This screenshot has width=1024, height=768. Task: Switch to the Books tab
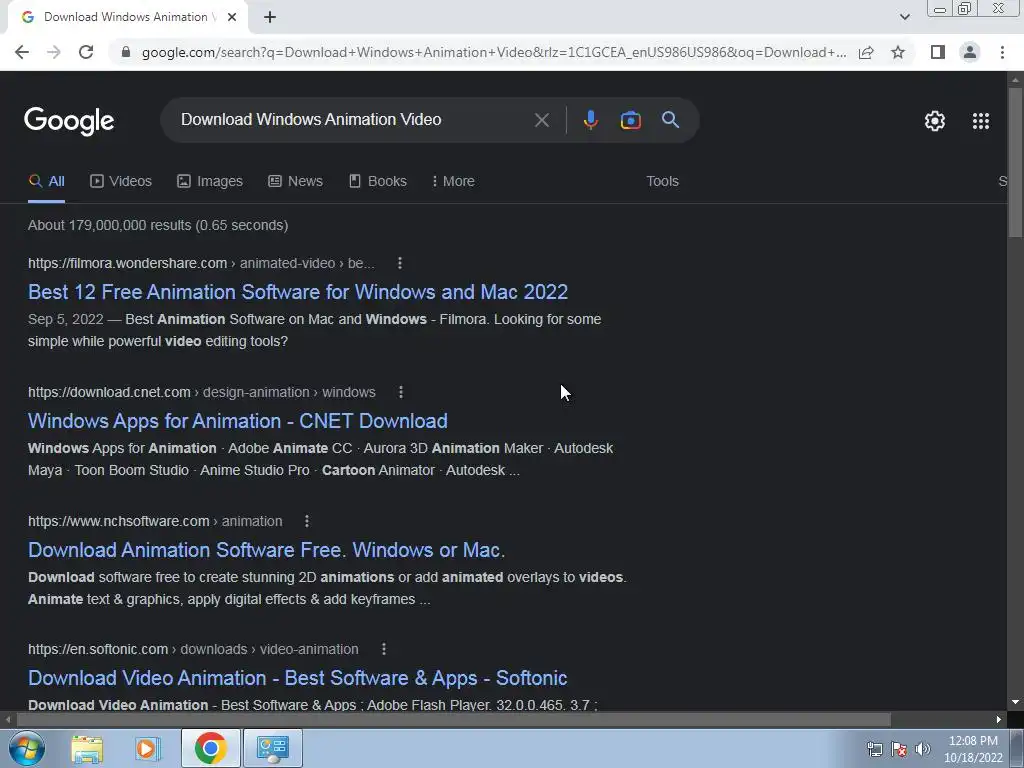(x=377, y=182)
